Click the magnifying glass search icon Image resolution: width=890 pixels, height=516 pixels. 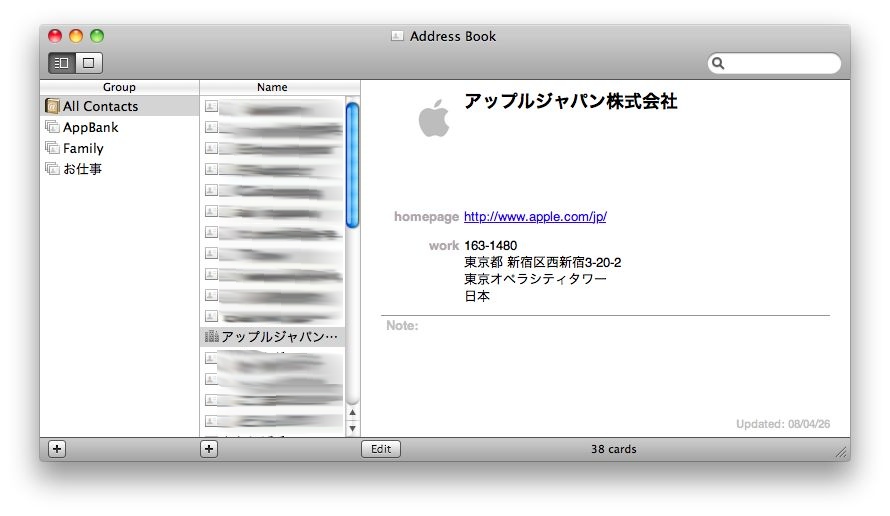pyautogui.click(x=718, y=63)
